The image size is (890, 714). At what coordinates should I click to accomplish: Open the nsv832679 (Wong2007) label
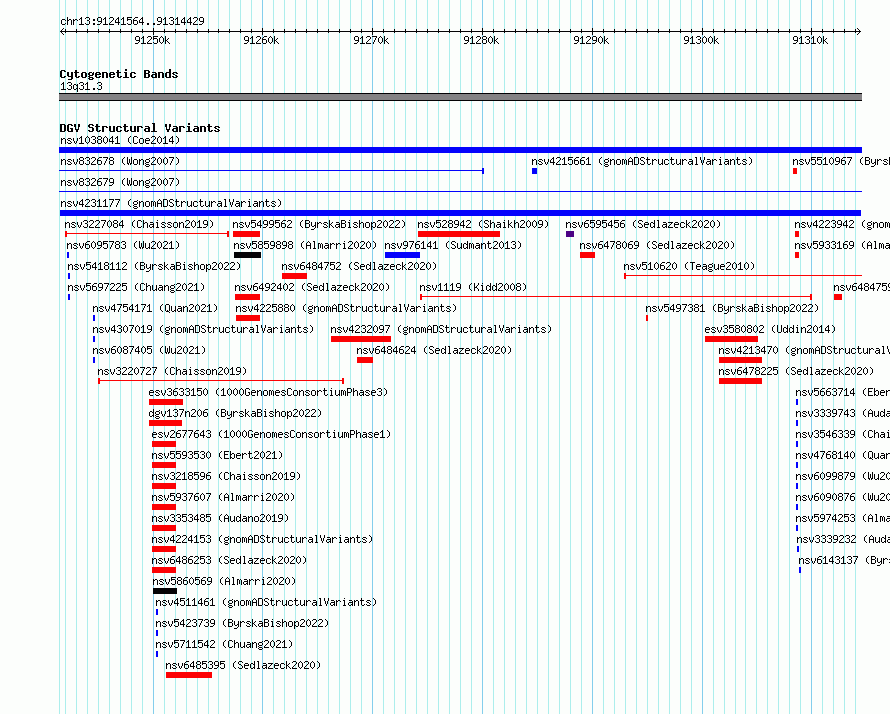tap(120, 182)
